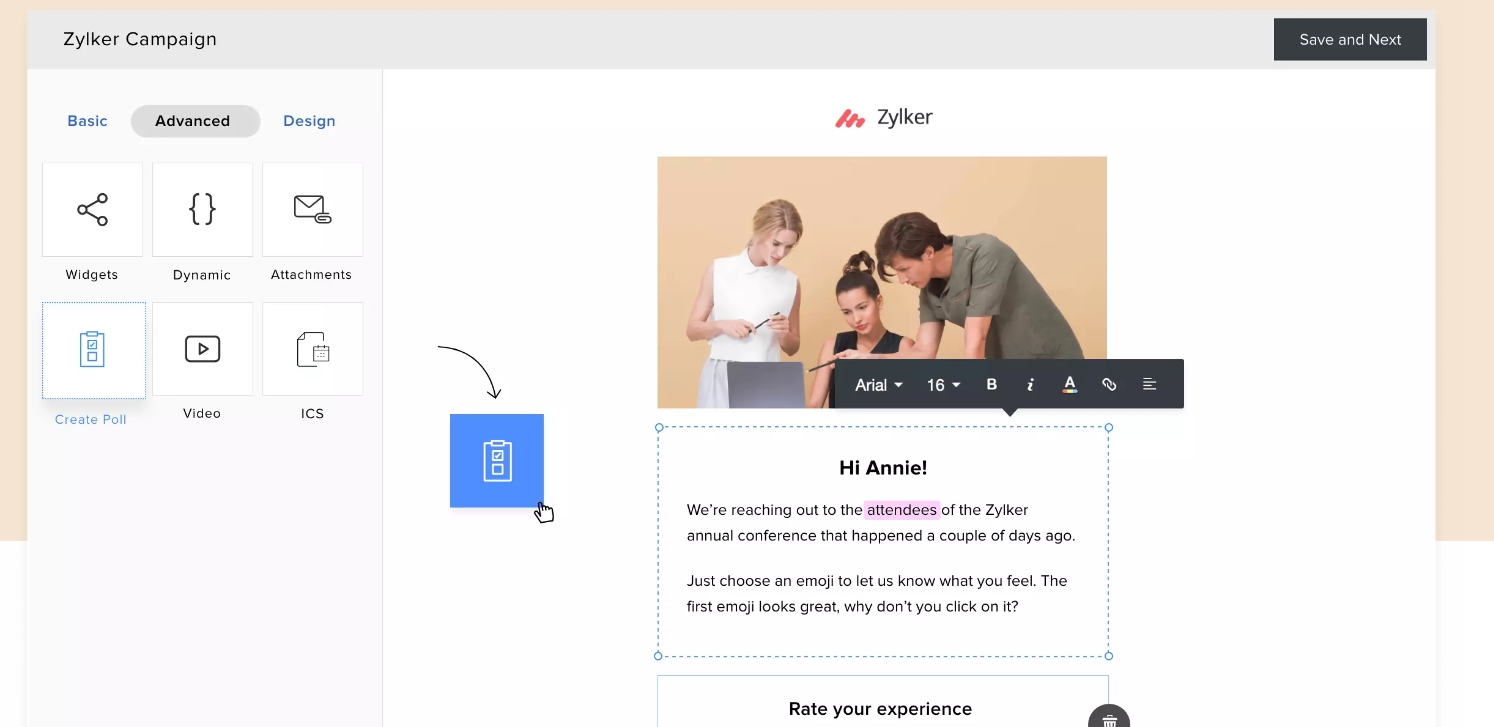Open the link insertion icon
Image resolution: width=1494 pixels, height=727 pixels.
point(1109,384)
